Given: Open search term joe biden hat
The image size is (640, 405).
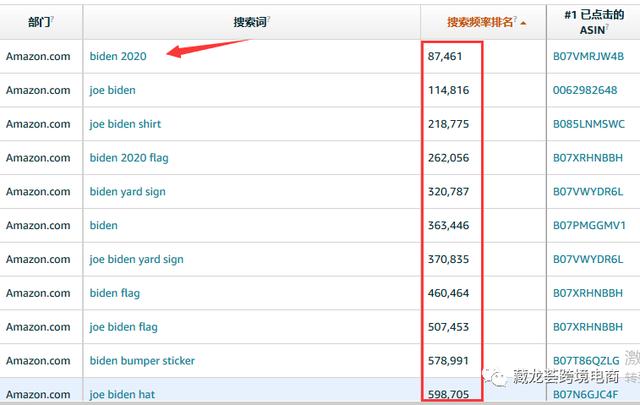Looking at the screenshot, I should (122, 395).
